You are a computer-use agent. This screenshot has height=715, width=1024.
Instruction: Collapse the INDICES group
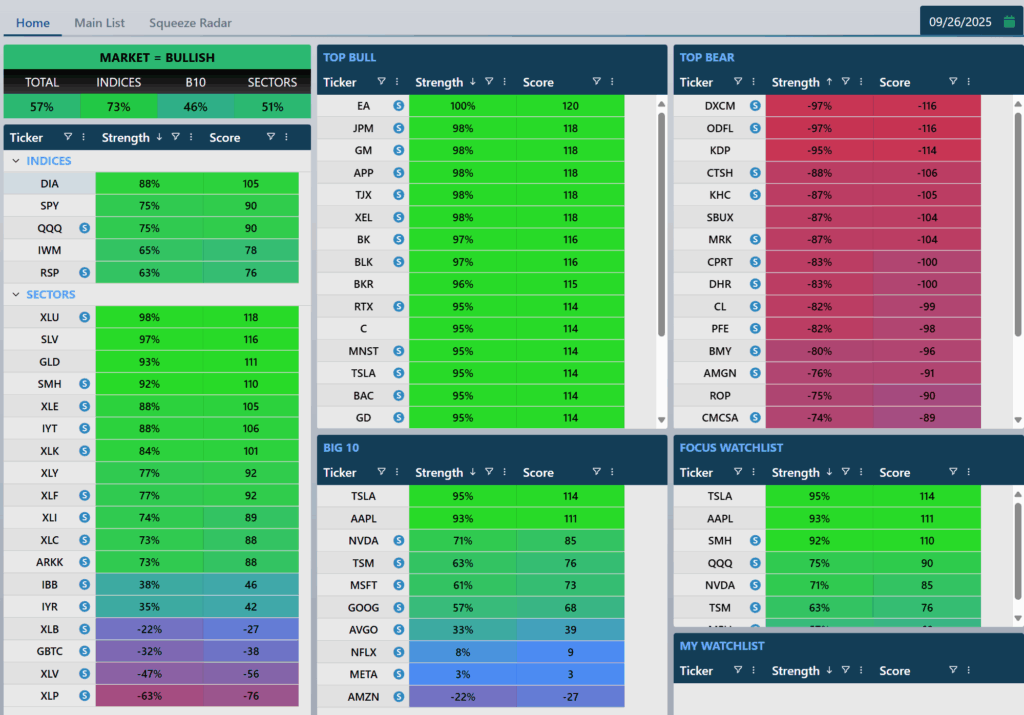[x=16, y=161]
